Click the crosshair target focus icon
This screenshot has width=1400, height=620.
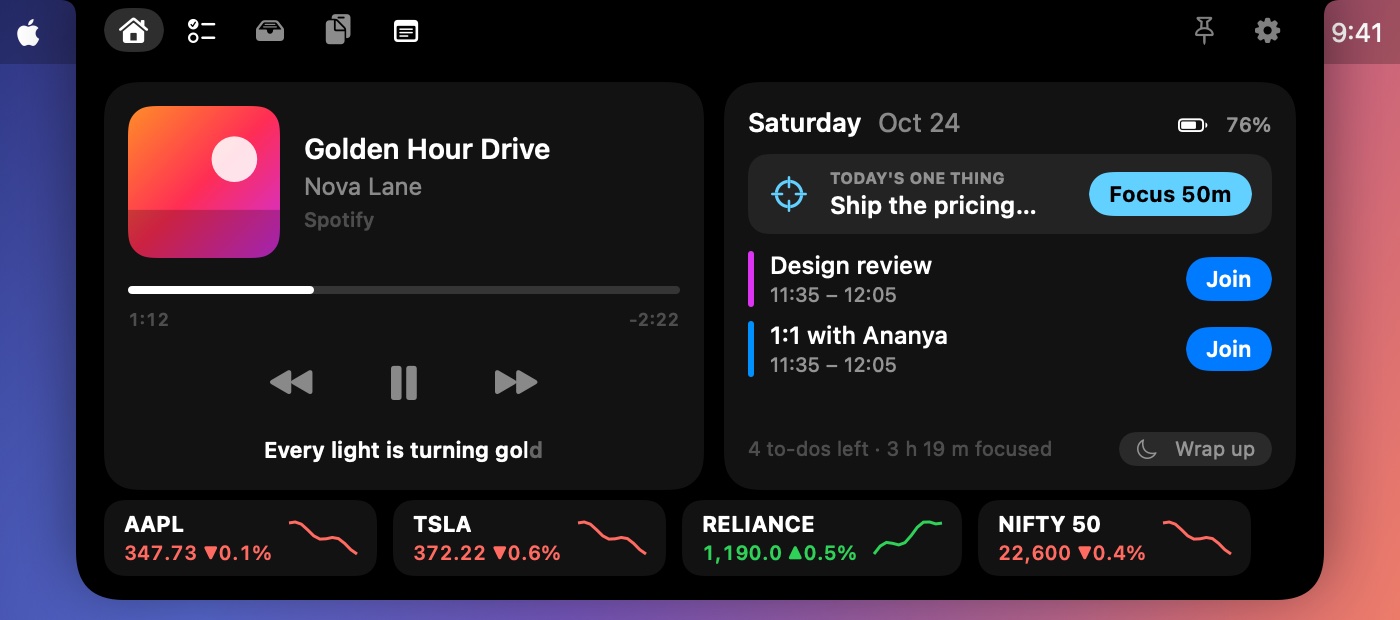pyautogui.click(x=789, y=194)
